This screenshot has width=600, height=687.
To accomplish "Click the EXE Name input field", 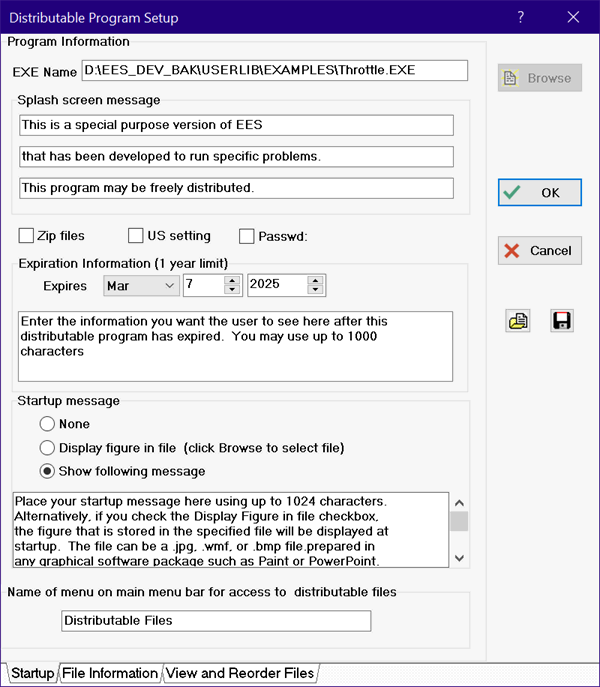I will point(275,71).
